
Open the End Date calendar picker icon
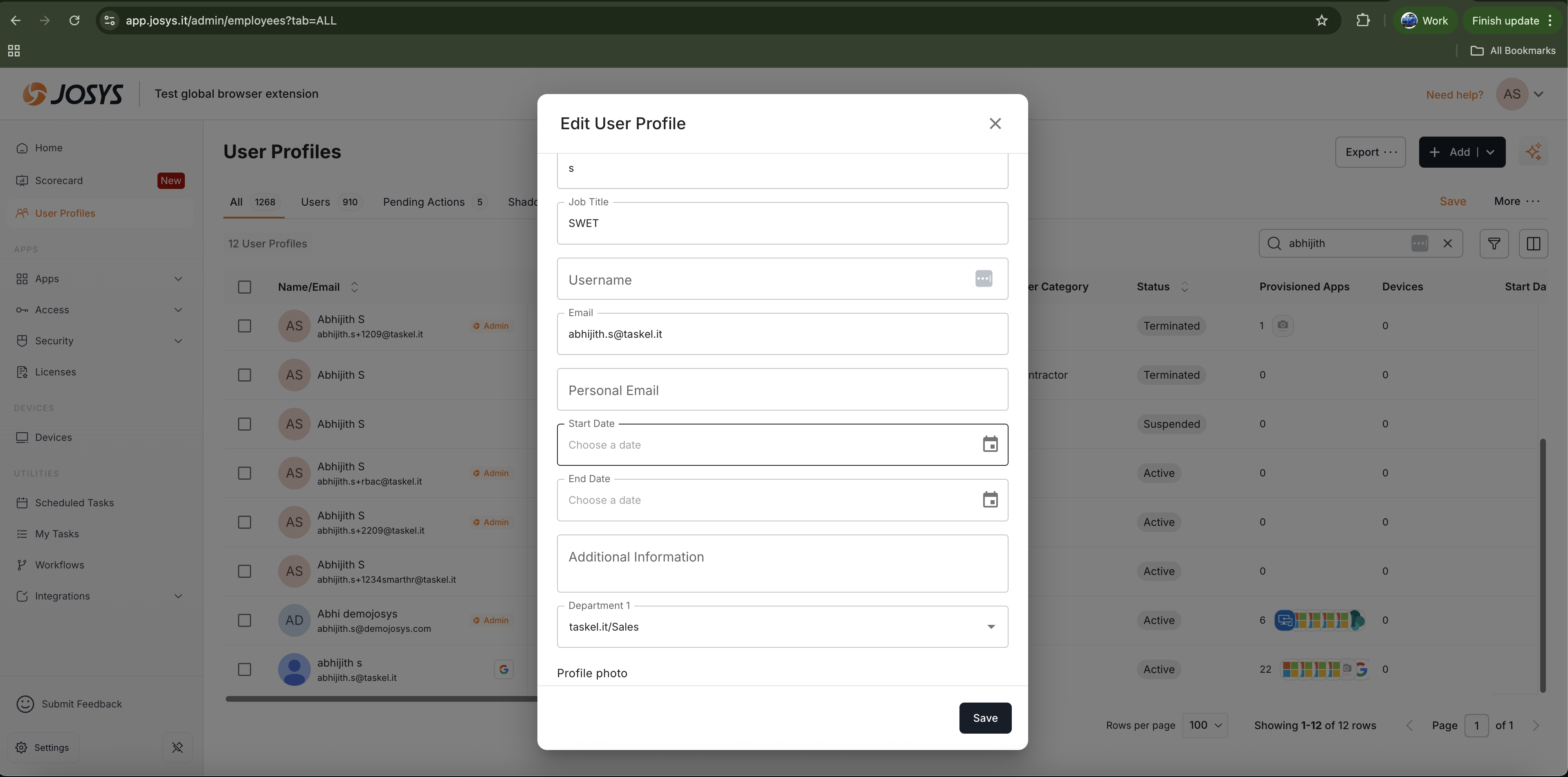[x=990, y=500]
